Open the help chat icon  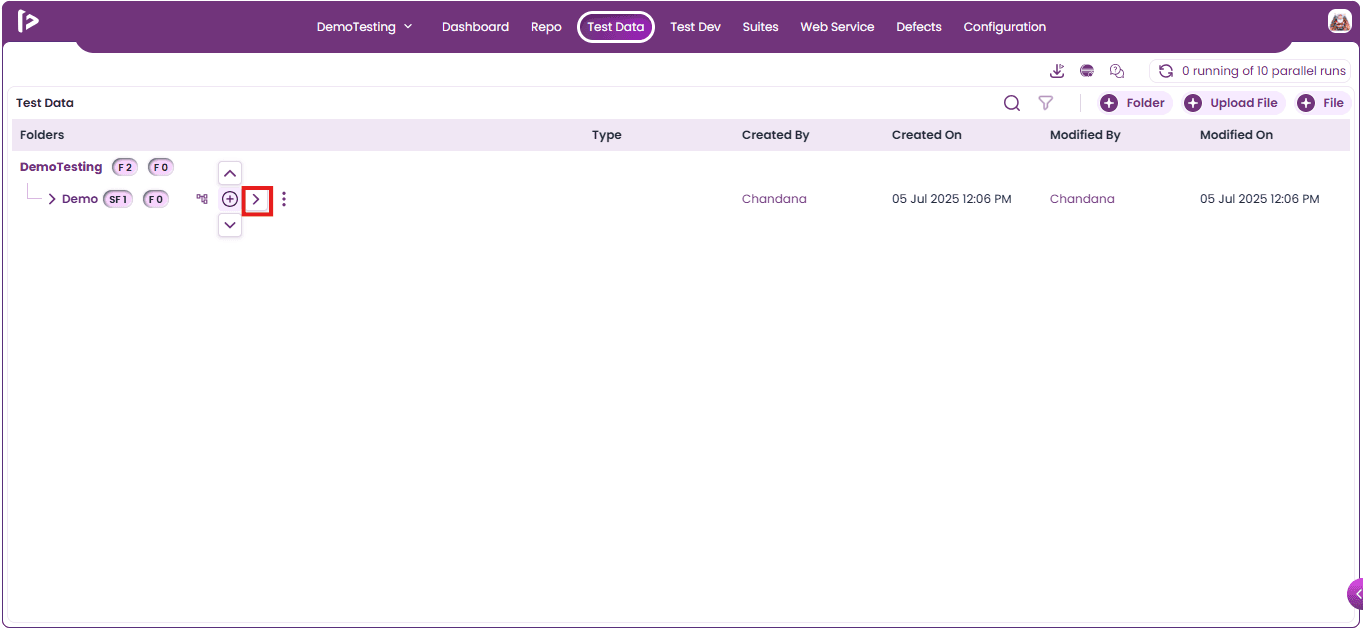[1118, 71]
